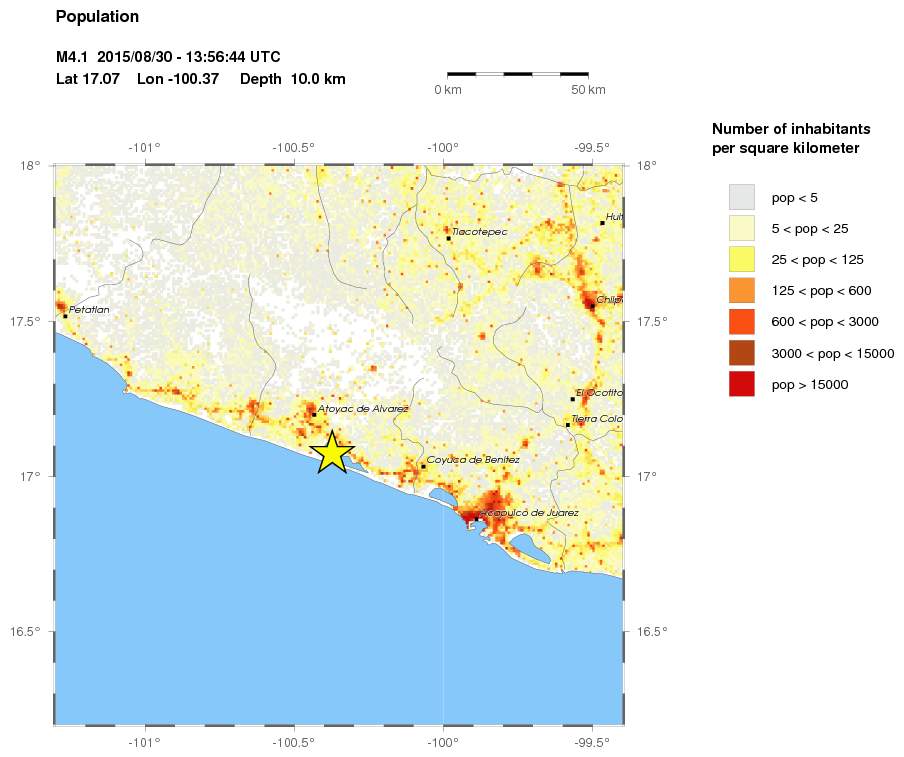Click the 'Atoyac de Alvarez' map label
The height and width of the screenshot is (757, 904).
click(363, 408)
